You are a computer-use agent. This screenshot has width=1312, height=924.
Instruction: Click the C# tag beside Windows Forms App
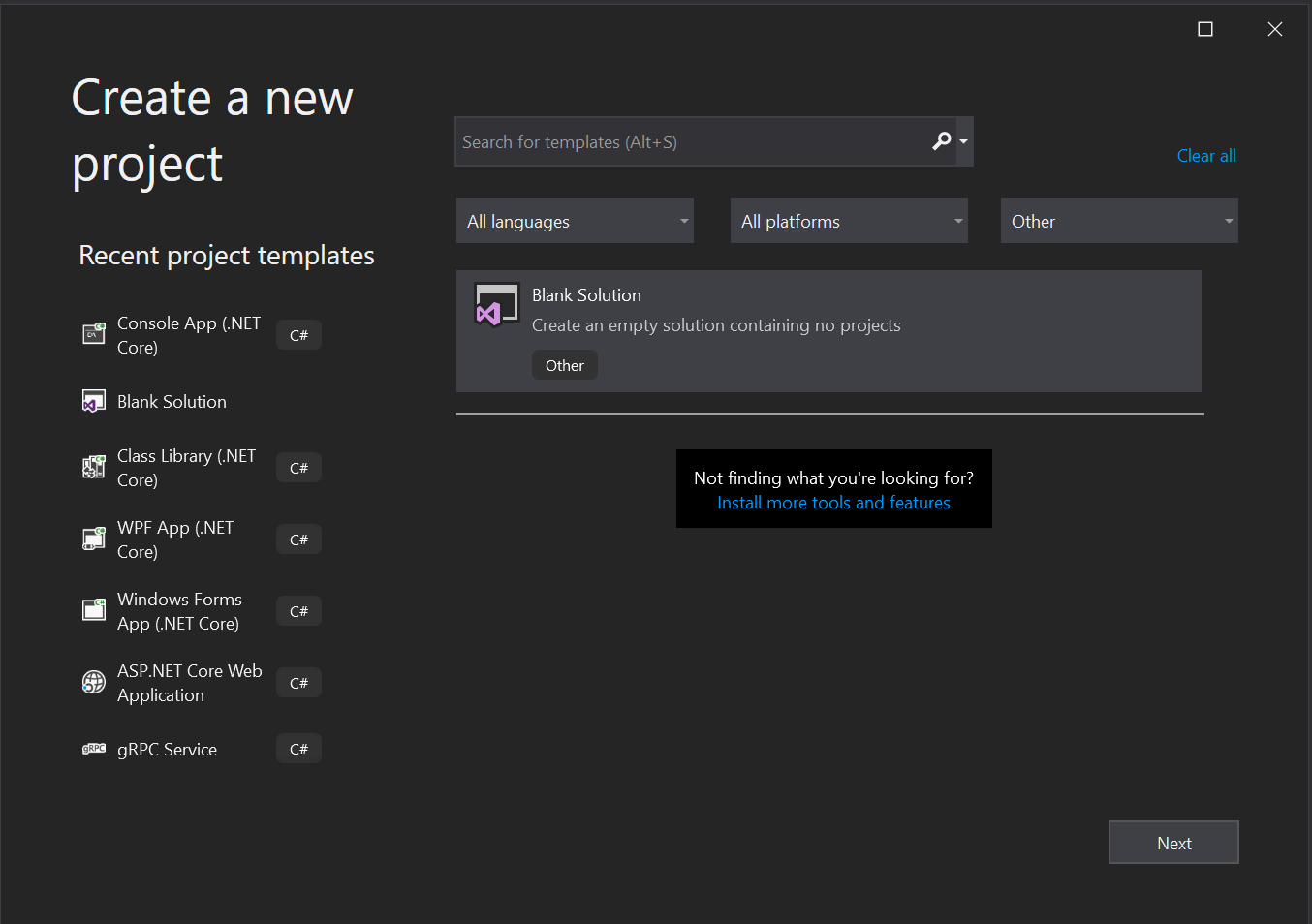coord(298,611)
